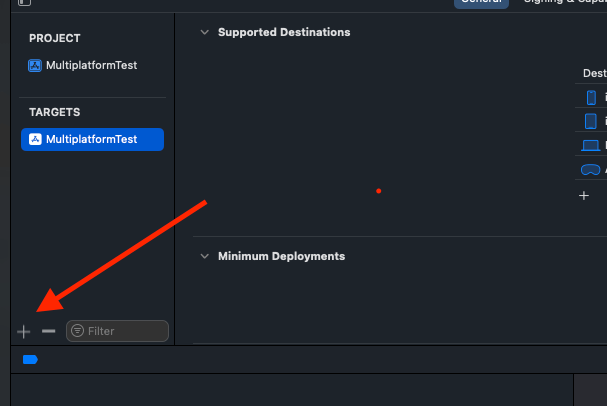Add a new target with plus button

24,332
